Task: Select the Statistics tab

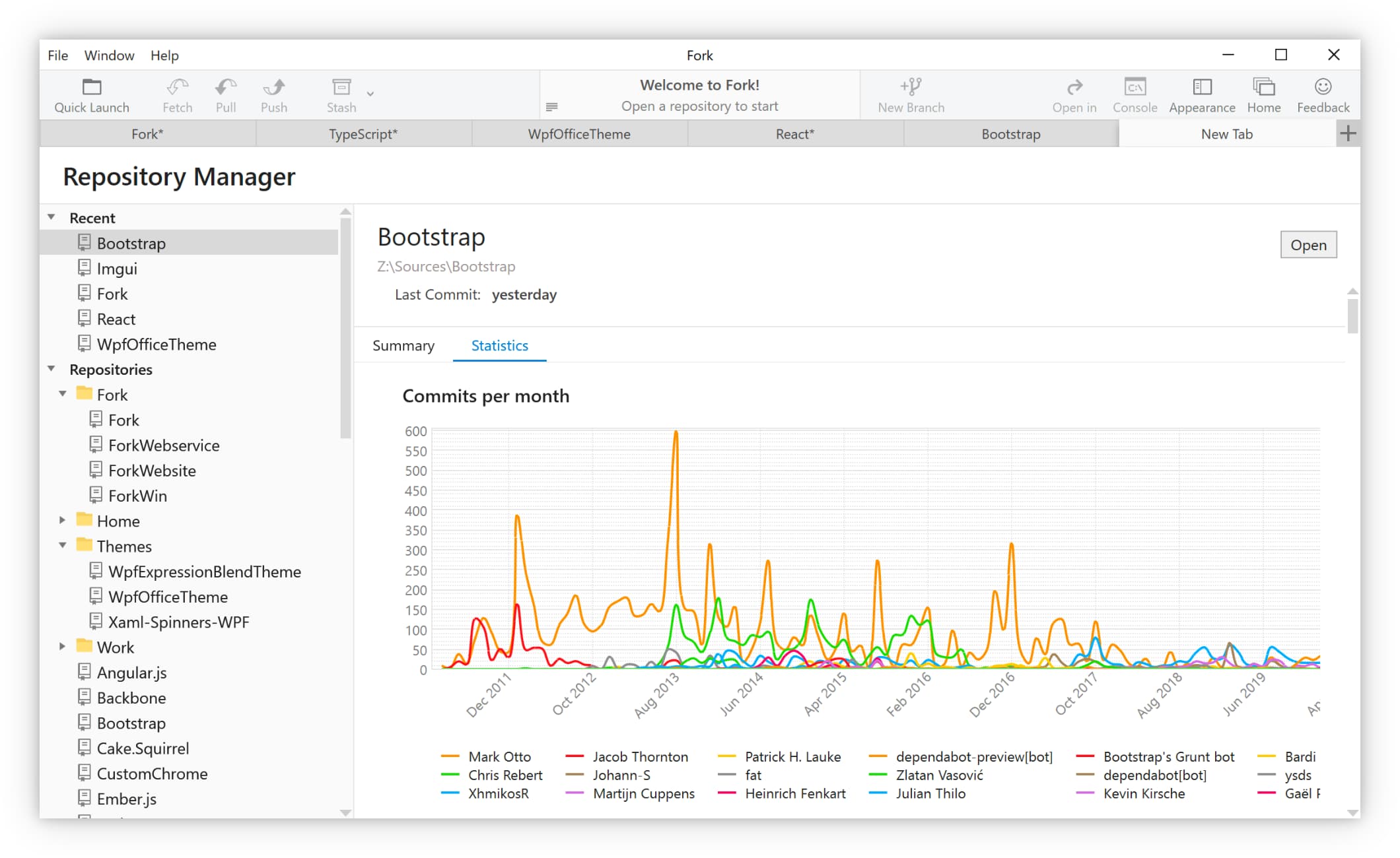Action: [x=500, y=346]
